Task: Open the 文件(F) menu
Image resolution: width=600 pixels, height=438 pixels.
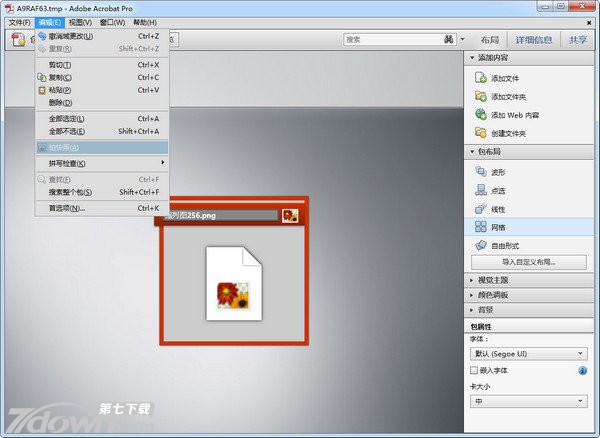Action: pos(20,23)
